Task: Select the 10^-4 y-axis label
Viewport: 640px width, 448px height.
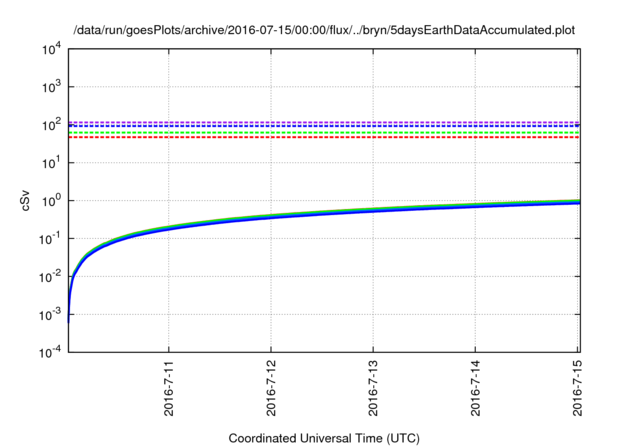Action: pos(50,352)
